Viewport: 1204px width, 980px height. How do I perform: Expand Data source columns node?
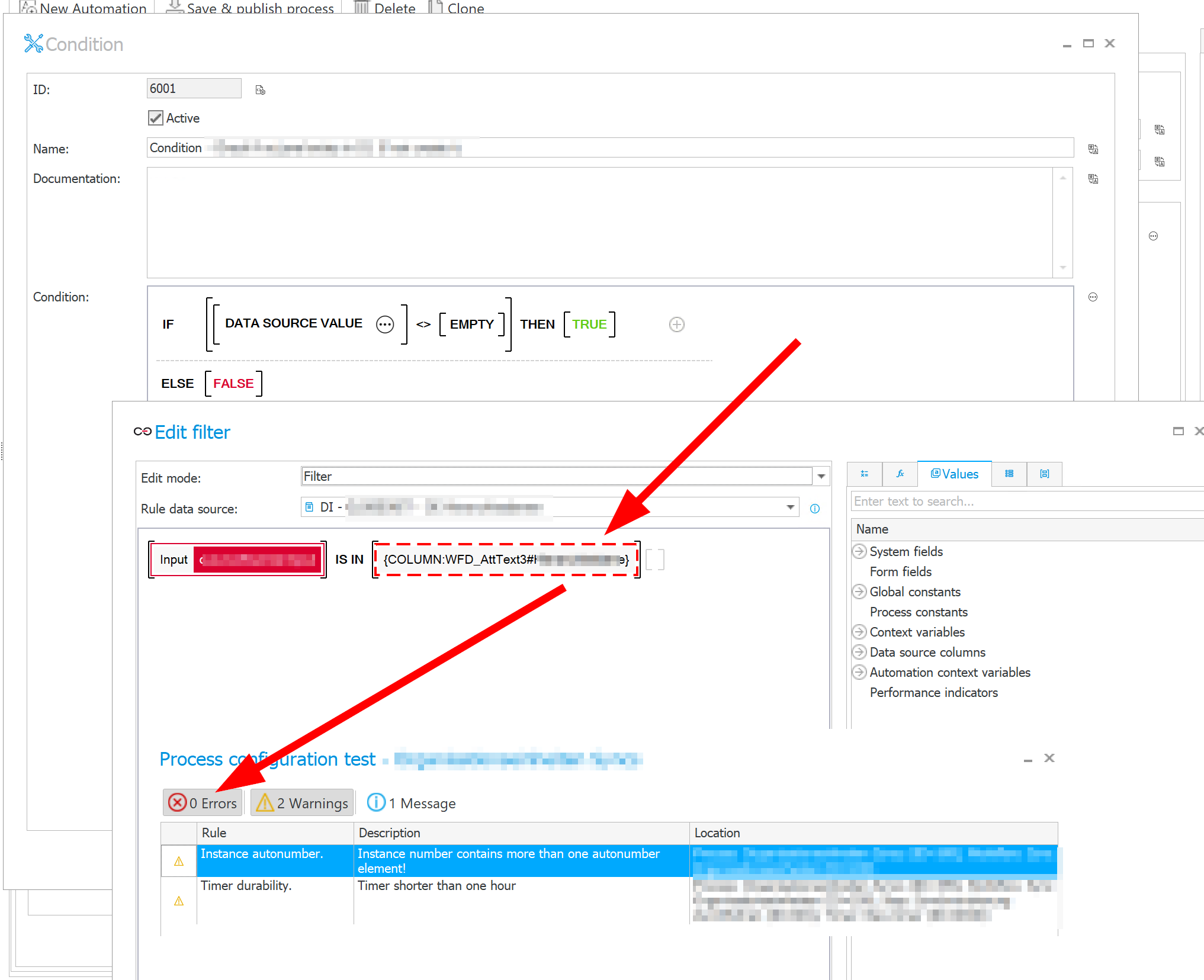pos(859,652)
